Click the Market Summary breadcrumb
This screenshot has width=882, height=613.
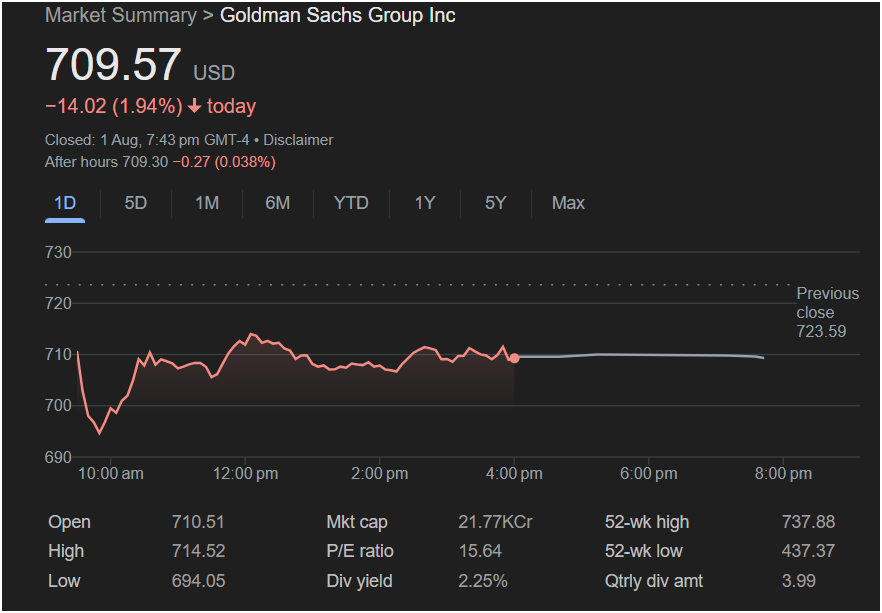click(121, 16)
